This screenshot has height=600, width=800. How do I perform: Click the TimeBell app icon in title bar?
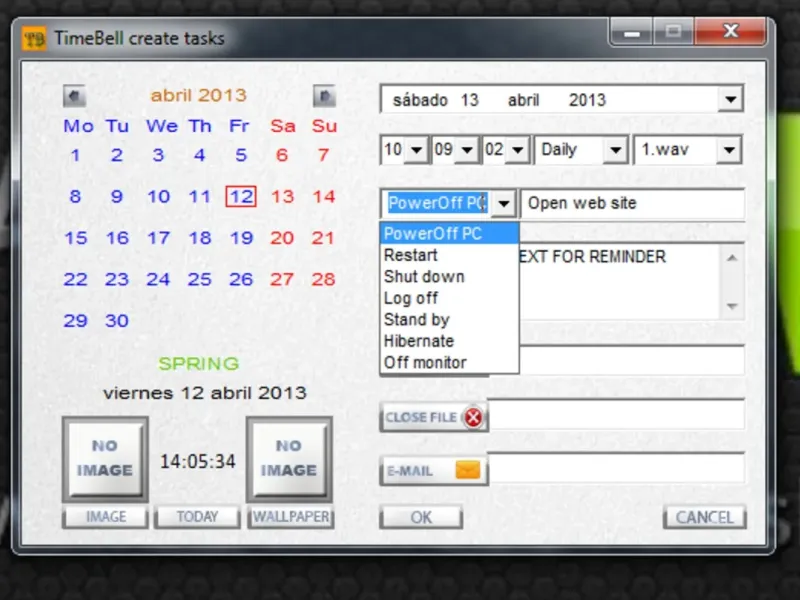point(34,39)
